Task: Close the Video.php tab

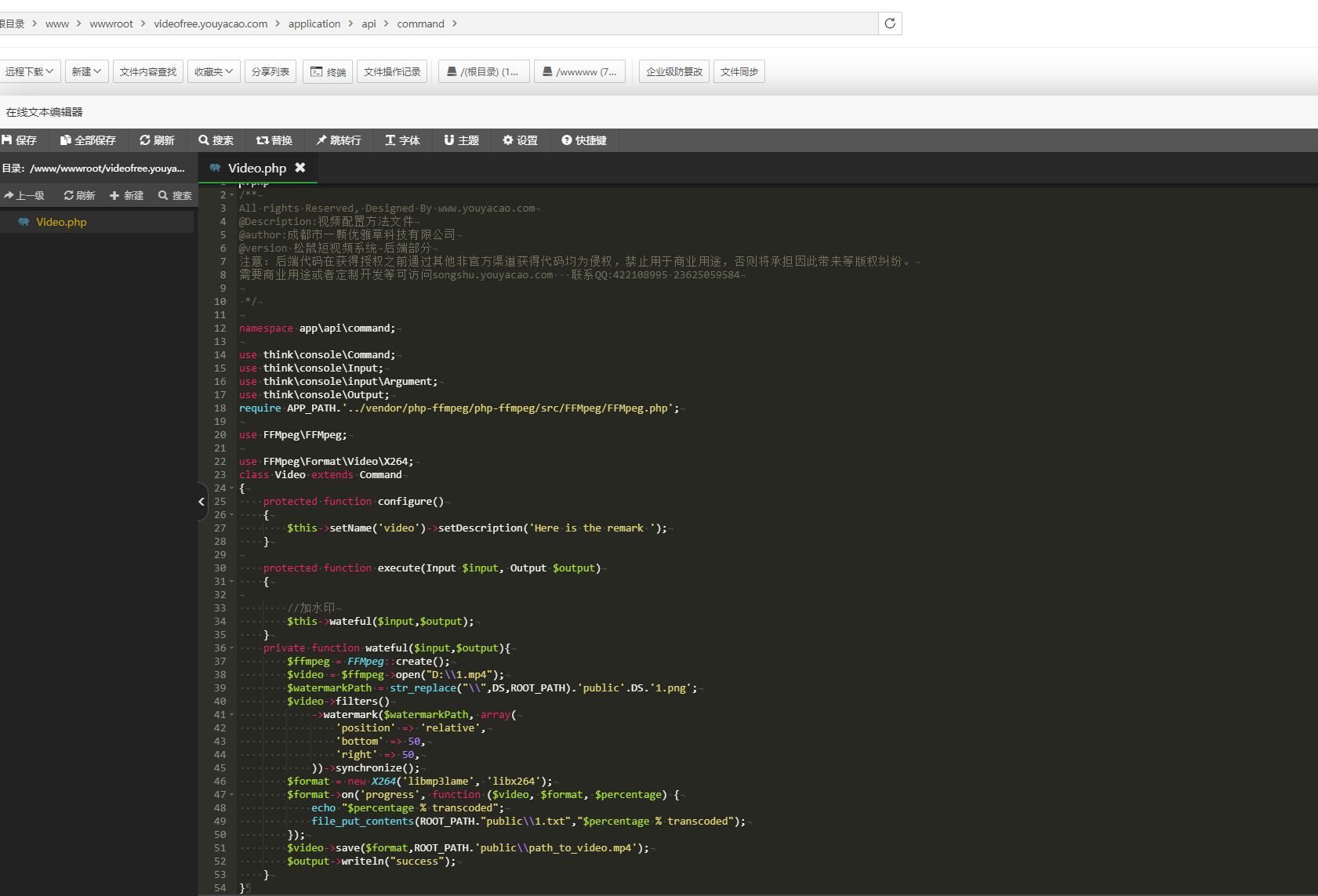Action: click(x=300, y=168)
